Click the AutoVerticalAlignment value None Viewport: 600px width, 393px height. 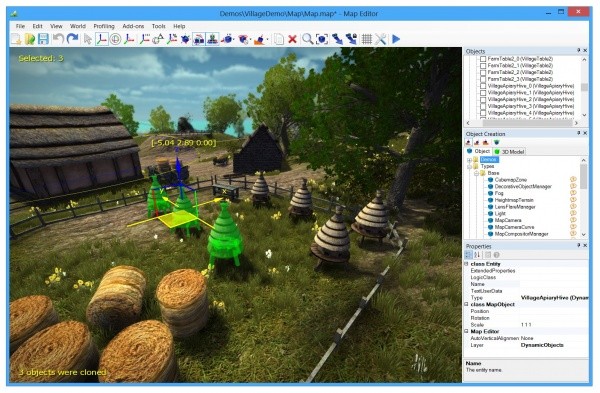[x=527, y=338]
